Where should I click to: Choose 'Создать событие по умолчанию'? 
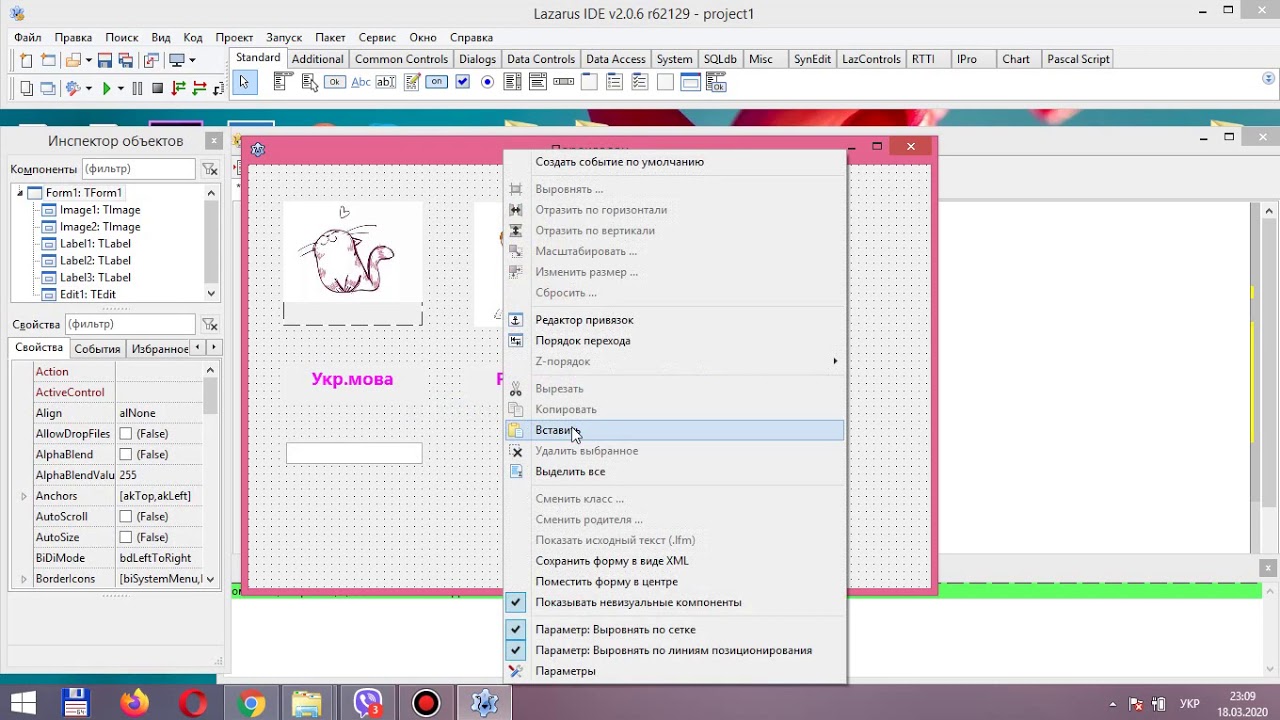click(x=675, y=162)
